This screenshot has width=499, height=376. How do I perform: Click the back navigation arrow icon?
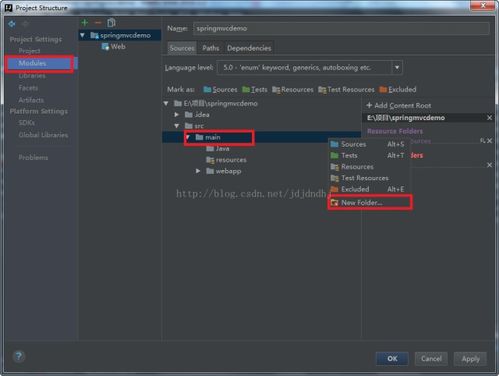click(12, 24)
